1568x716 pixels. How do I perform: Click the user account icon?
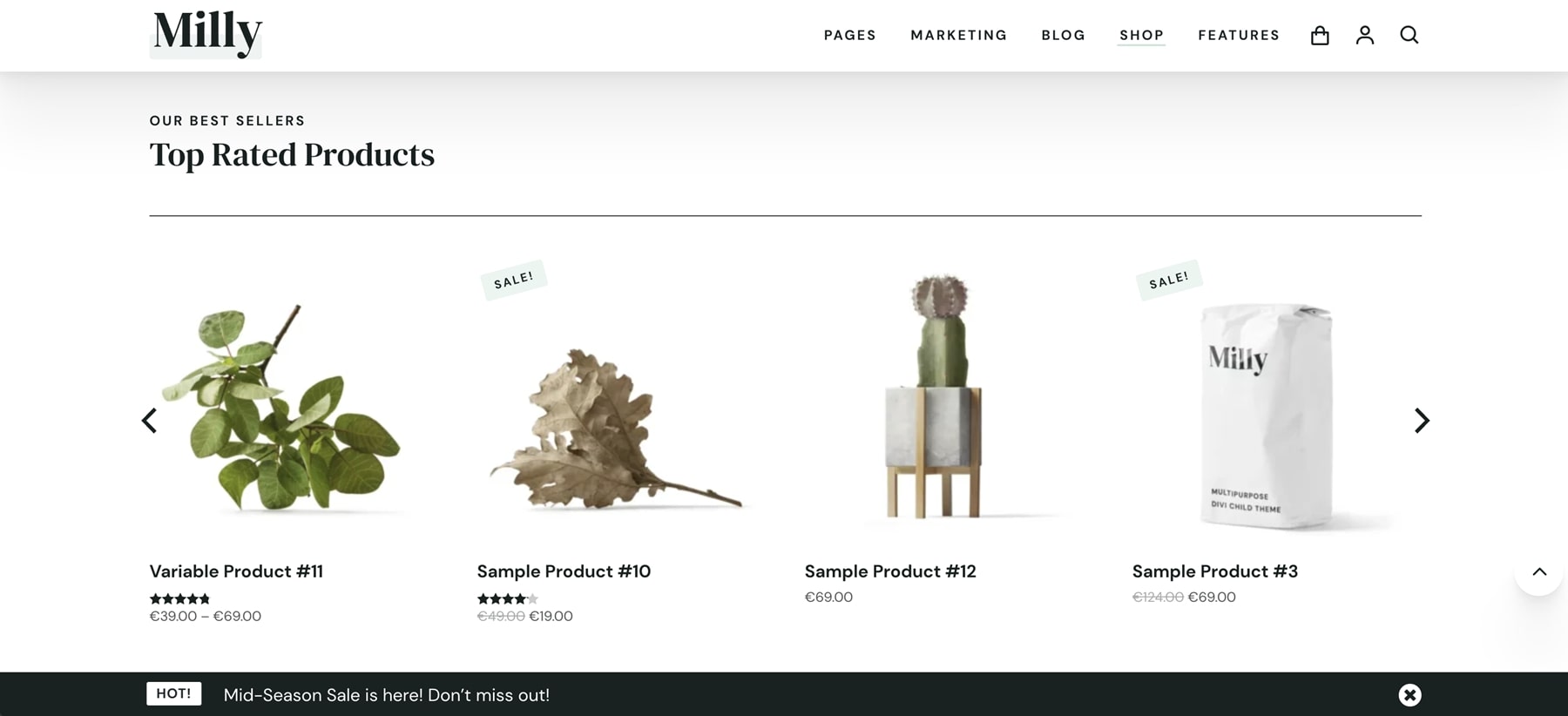pos(1365,35)
